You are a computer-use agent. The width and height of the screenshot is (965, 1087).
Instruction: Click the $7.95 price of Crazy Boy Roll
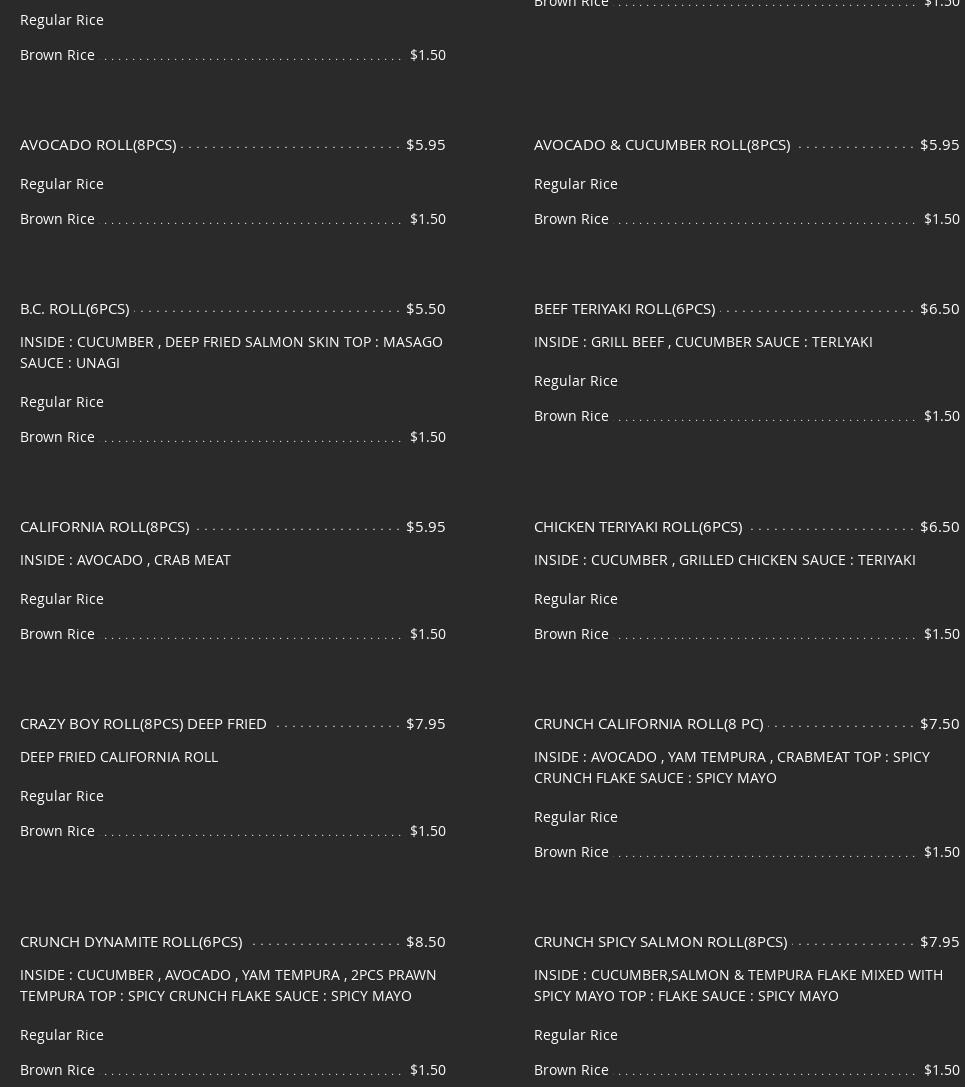pos(426,724)
